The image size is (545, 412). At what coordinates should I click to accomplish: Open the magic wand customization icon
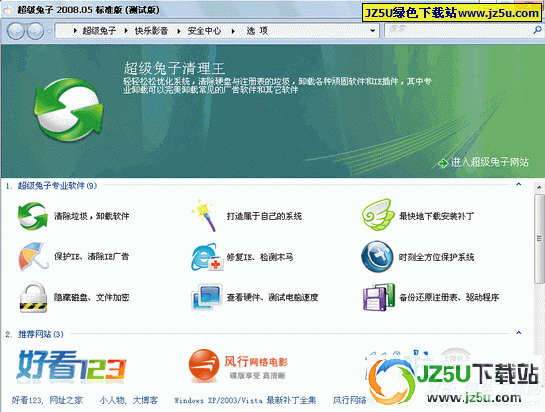click(x=204, y=216)
